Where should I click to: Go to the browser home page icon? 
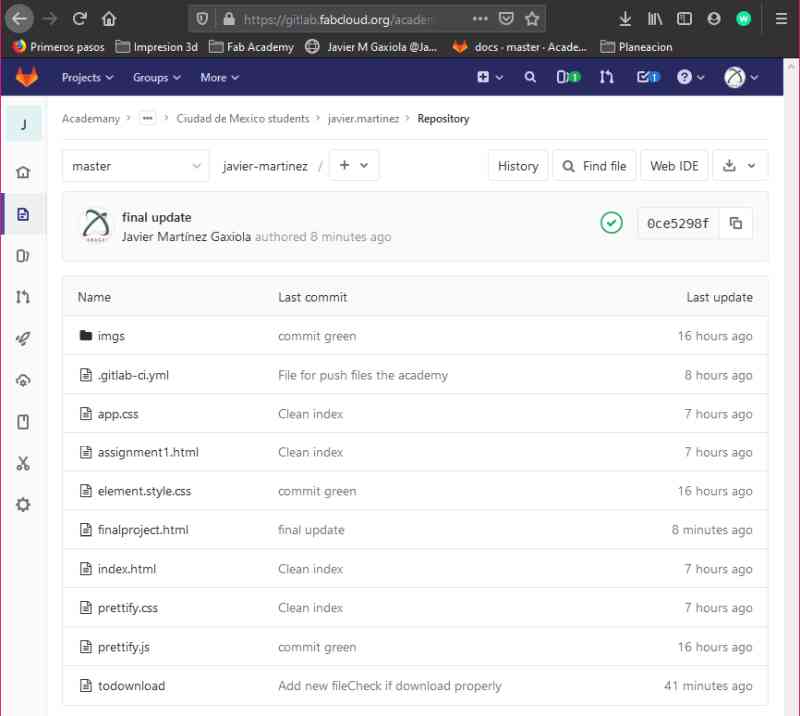point(109,19)
